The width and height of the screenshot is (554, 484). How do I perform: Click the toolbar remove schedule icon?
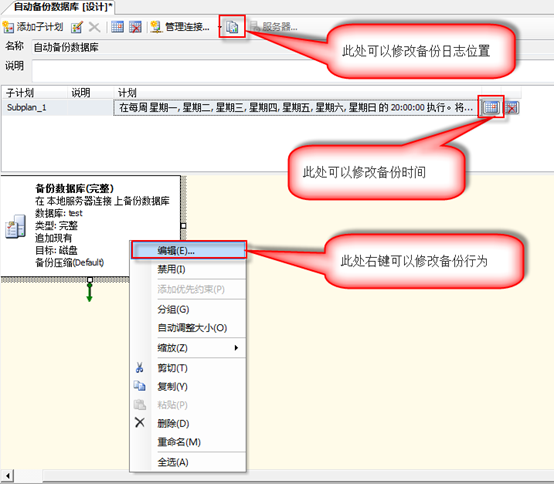pyautogui.click(x=135, y=27)
